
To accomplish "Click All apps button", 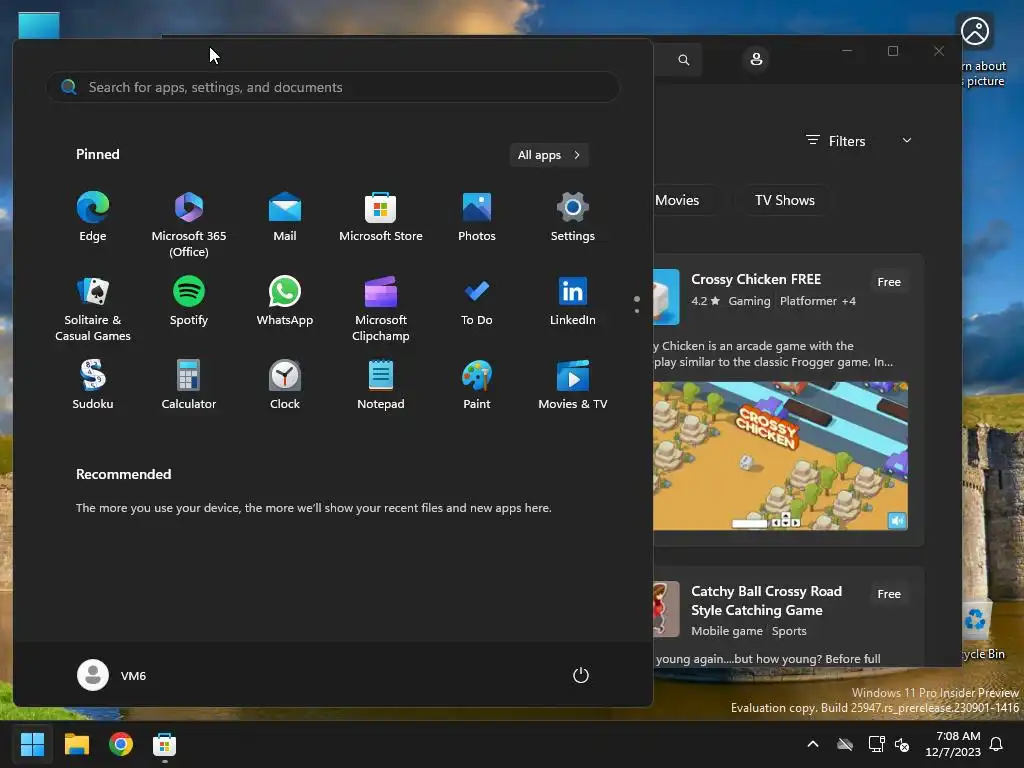I will pyautogui.click(x=549, y=155).
